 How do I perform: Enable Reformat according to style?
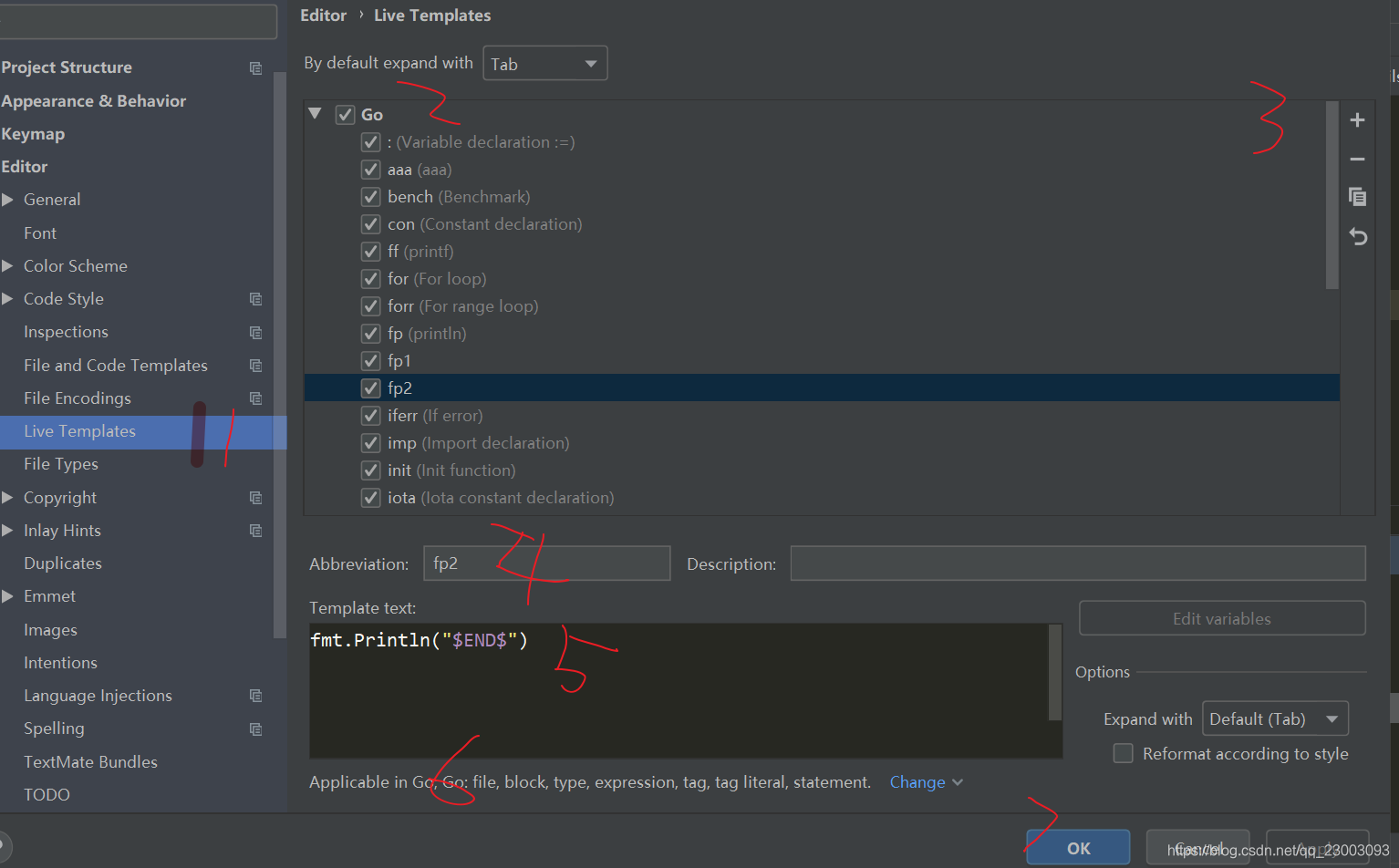click(1124, 753)
